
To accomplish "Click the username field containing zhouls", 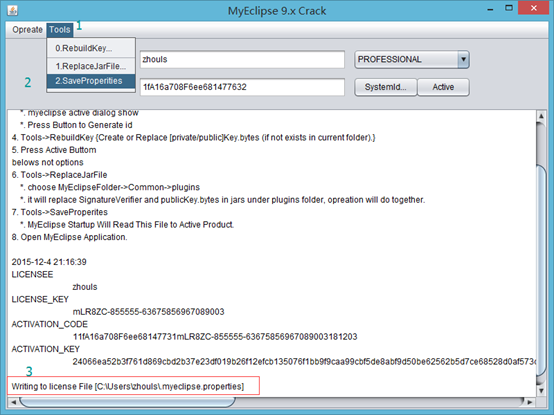I will click(x=242, y=59).
